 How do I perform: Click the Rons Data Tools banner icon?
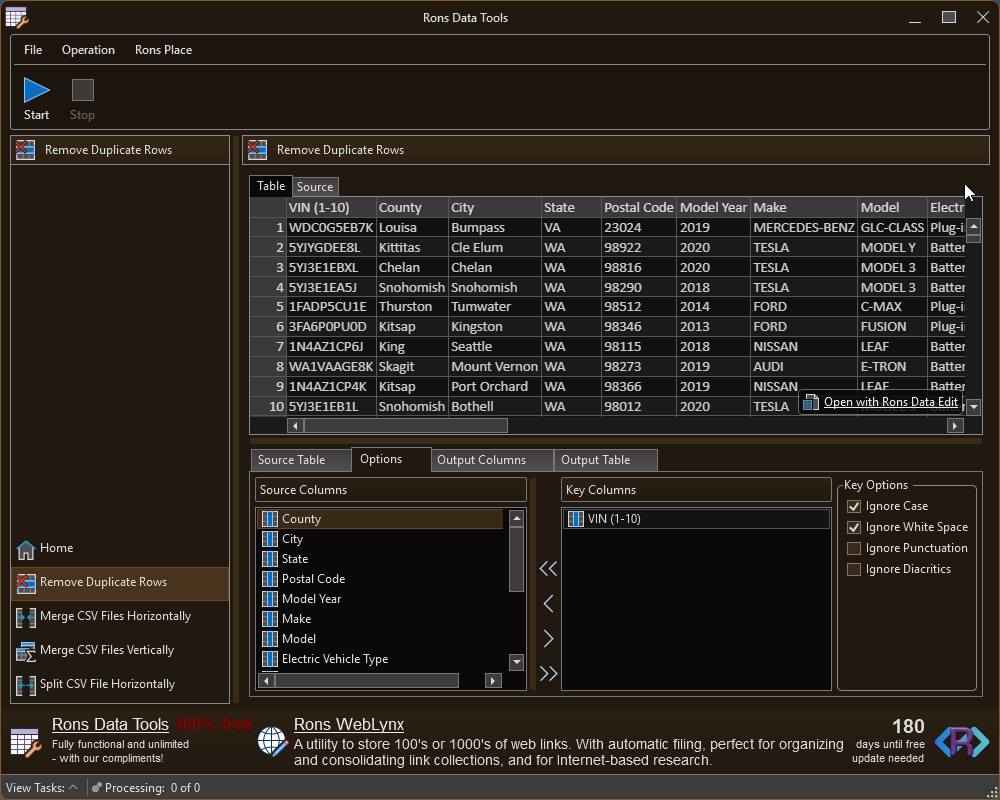pyautogui.click(x=26, y=743)
